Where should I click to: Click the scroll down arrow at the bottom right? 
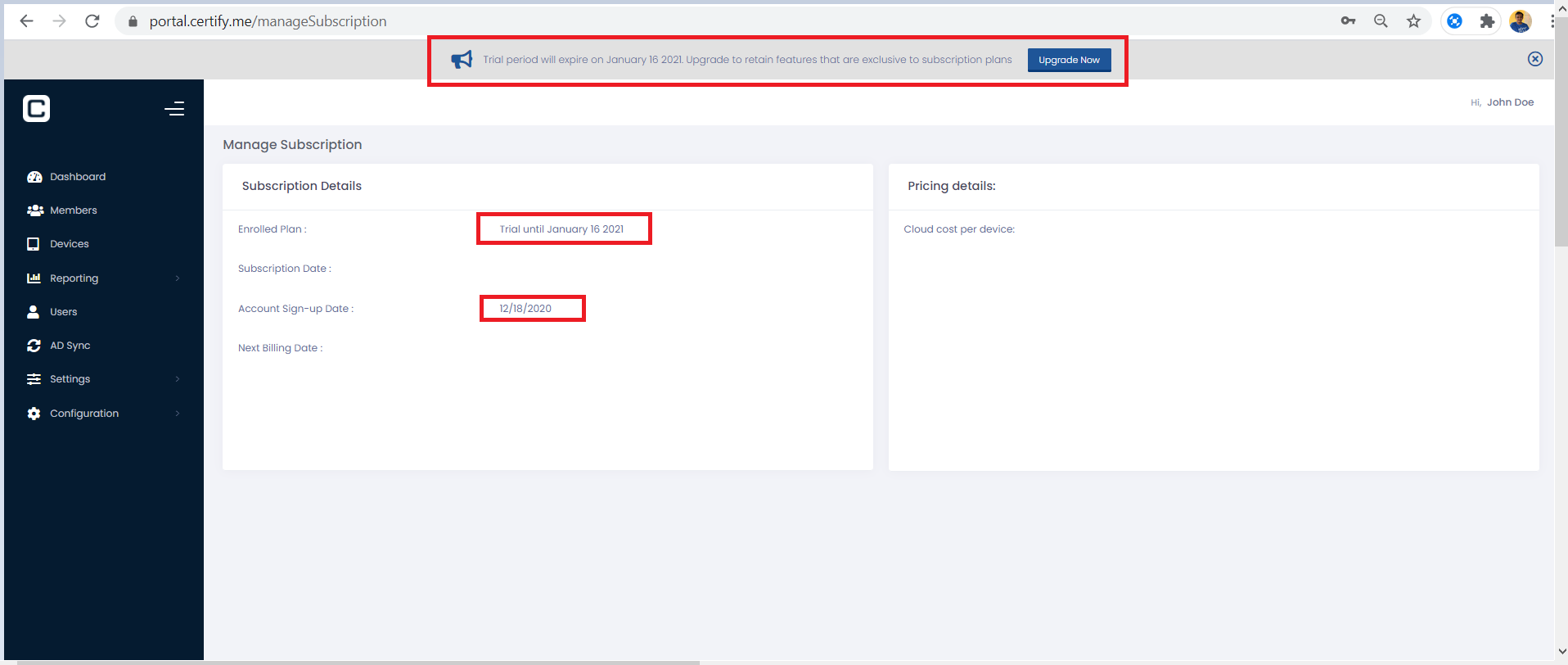point(1561,652)
